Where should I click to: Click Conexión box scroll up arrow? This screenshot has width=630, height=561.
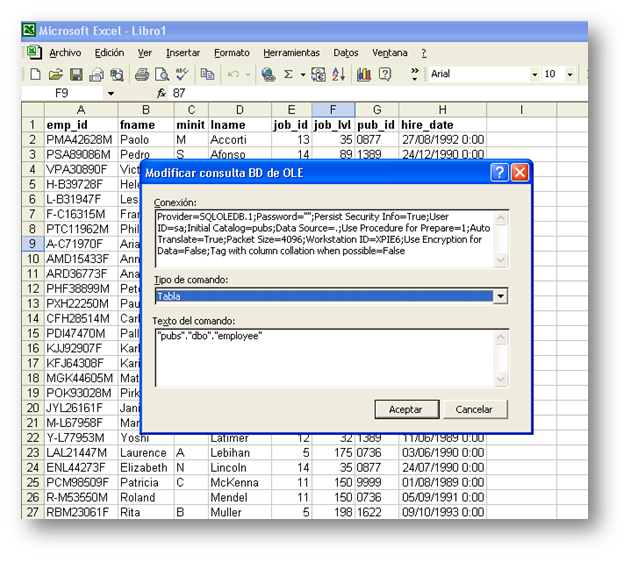501,218
